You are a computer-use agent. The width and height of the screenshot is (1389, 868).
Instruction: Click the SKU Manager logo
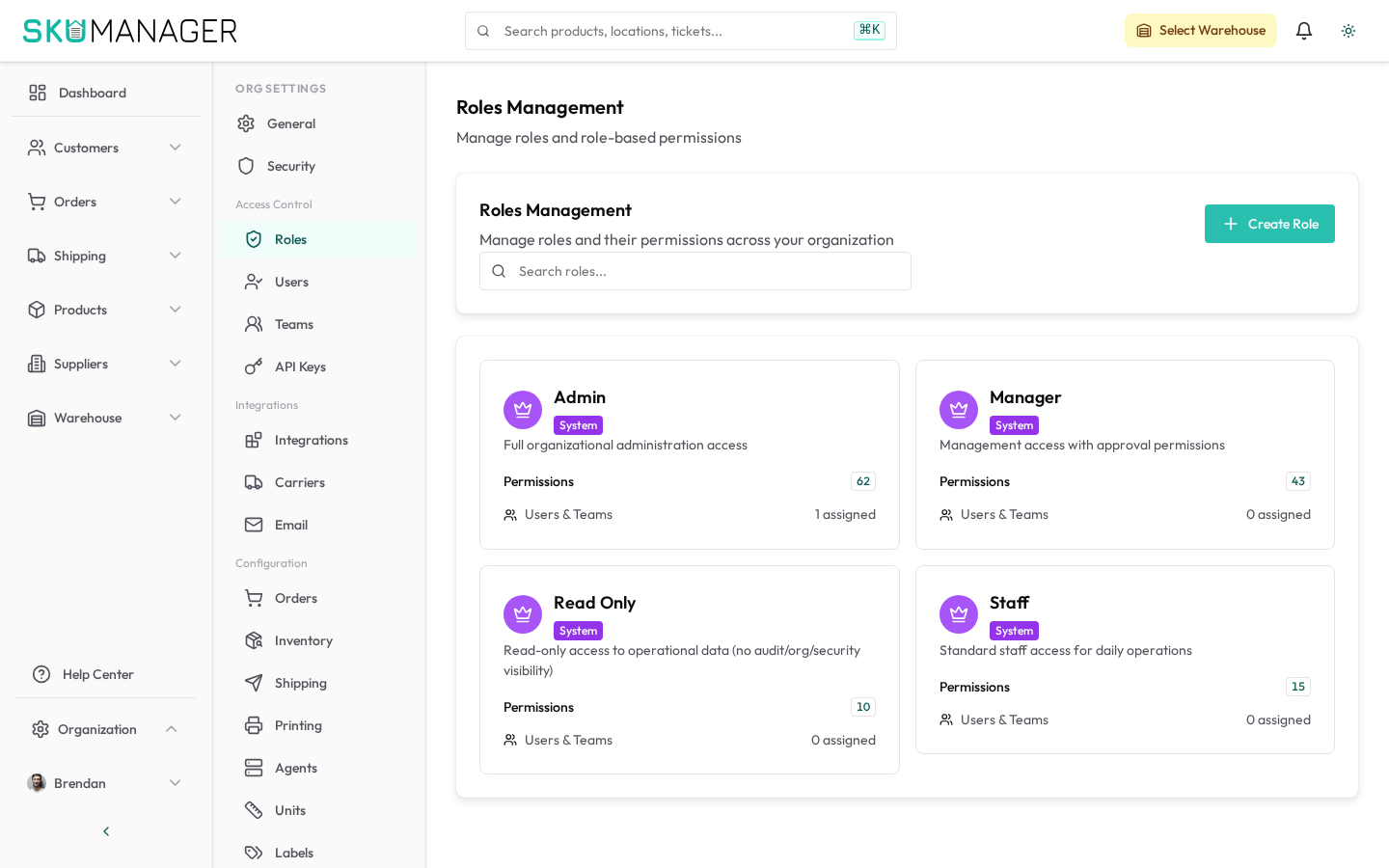[130, 31]
